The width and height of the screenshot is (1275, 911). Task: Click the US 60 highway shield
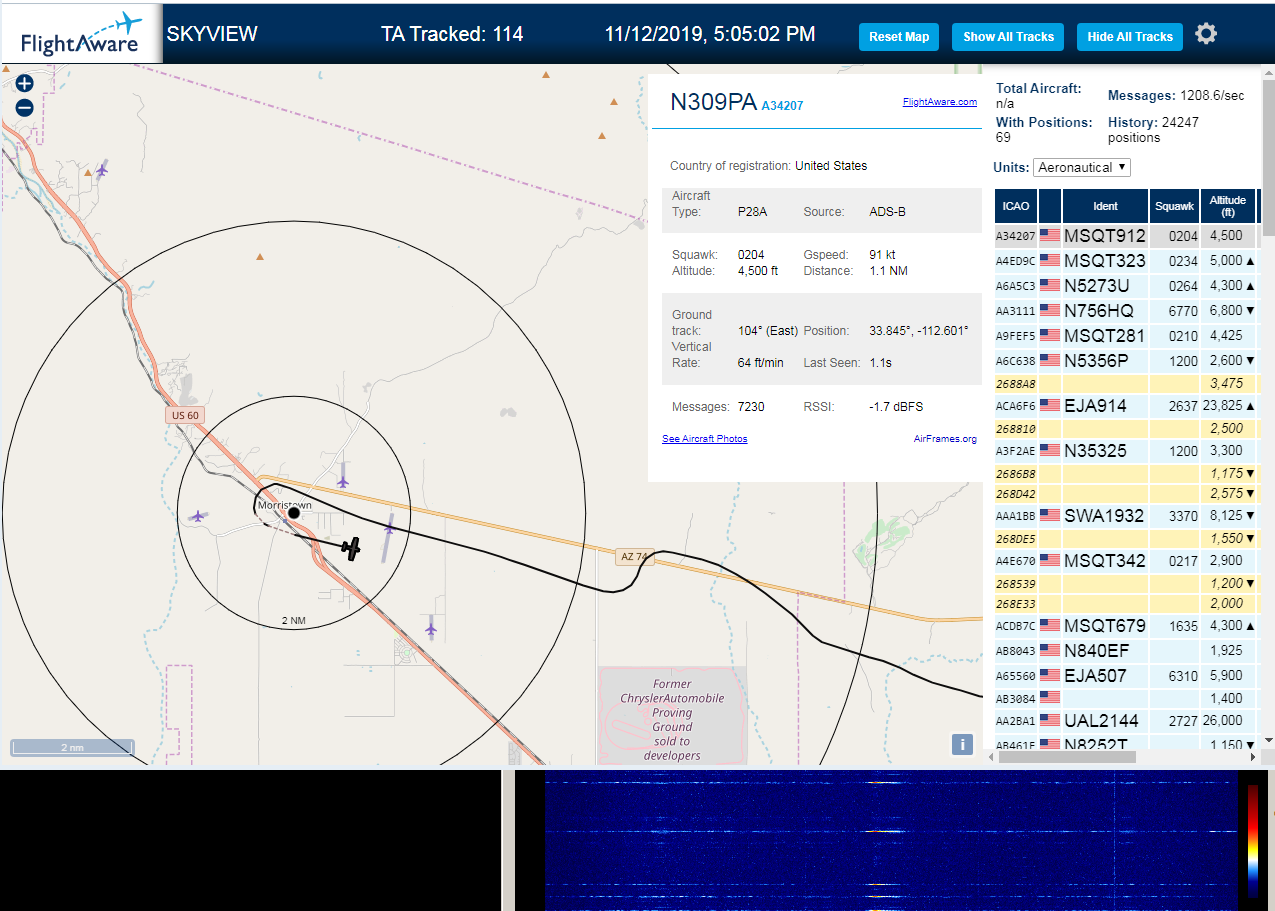tap(185, 414)
